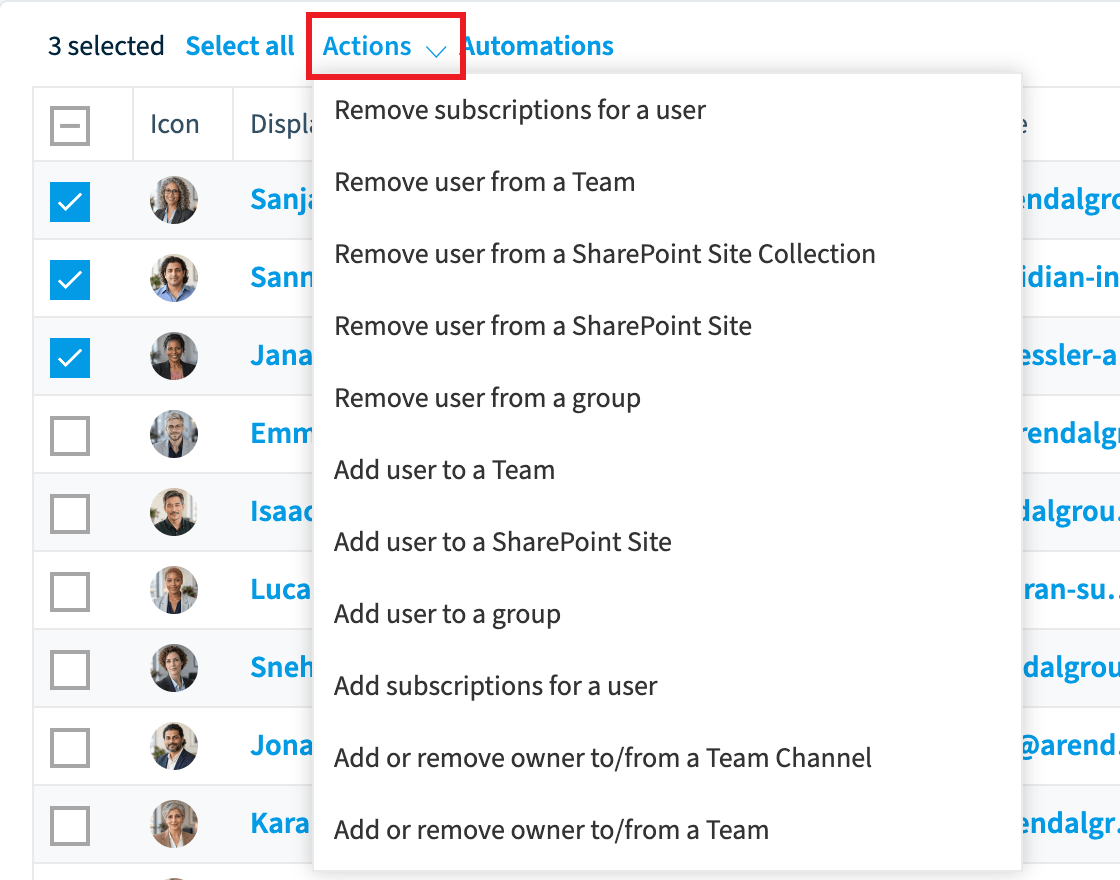Image resolution: width=1120 pixels, height=880 pixels.
Task: Uncheck the checkbox in Sann row
Action: [70, 280]
